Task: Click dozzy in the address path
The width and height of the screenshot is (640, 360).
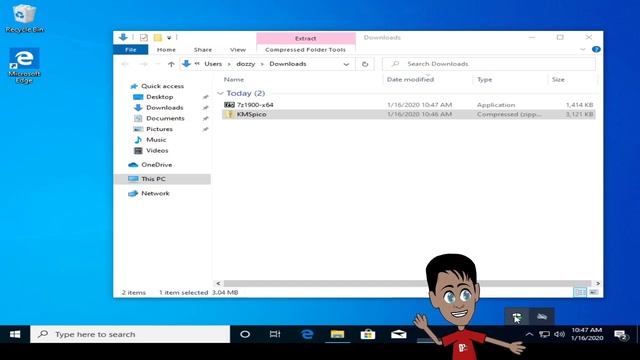Action: (246, 64)
